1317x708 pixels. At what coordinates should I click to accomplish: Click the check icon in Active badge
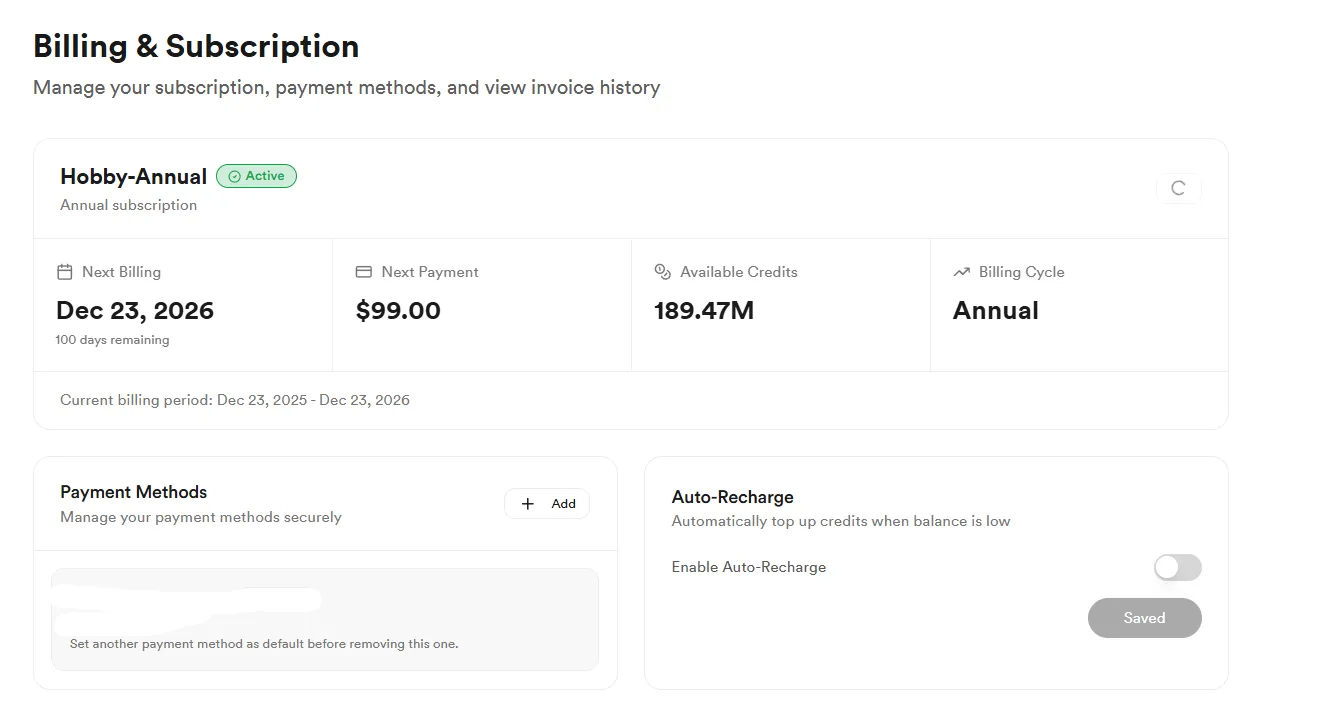point(234,176)
